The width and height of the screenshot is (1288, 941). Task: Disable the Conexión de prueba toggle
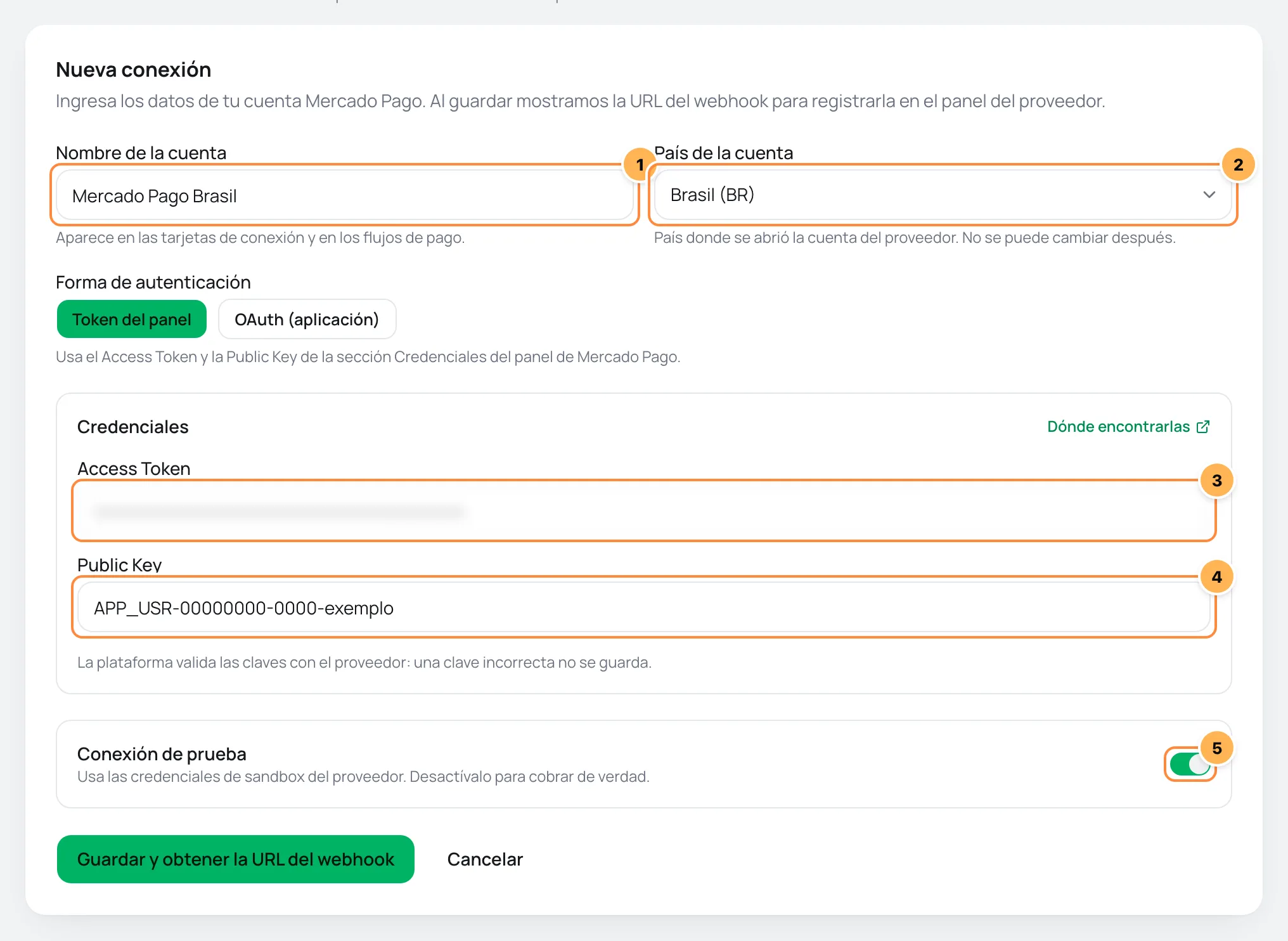pyautogui.click(x=1190, y=764)
